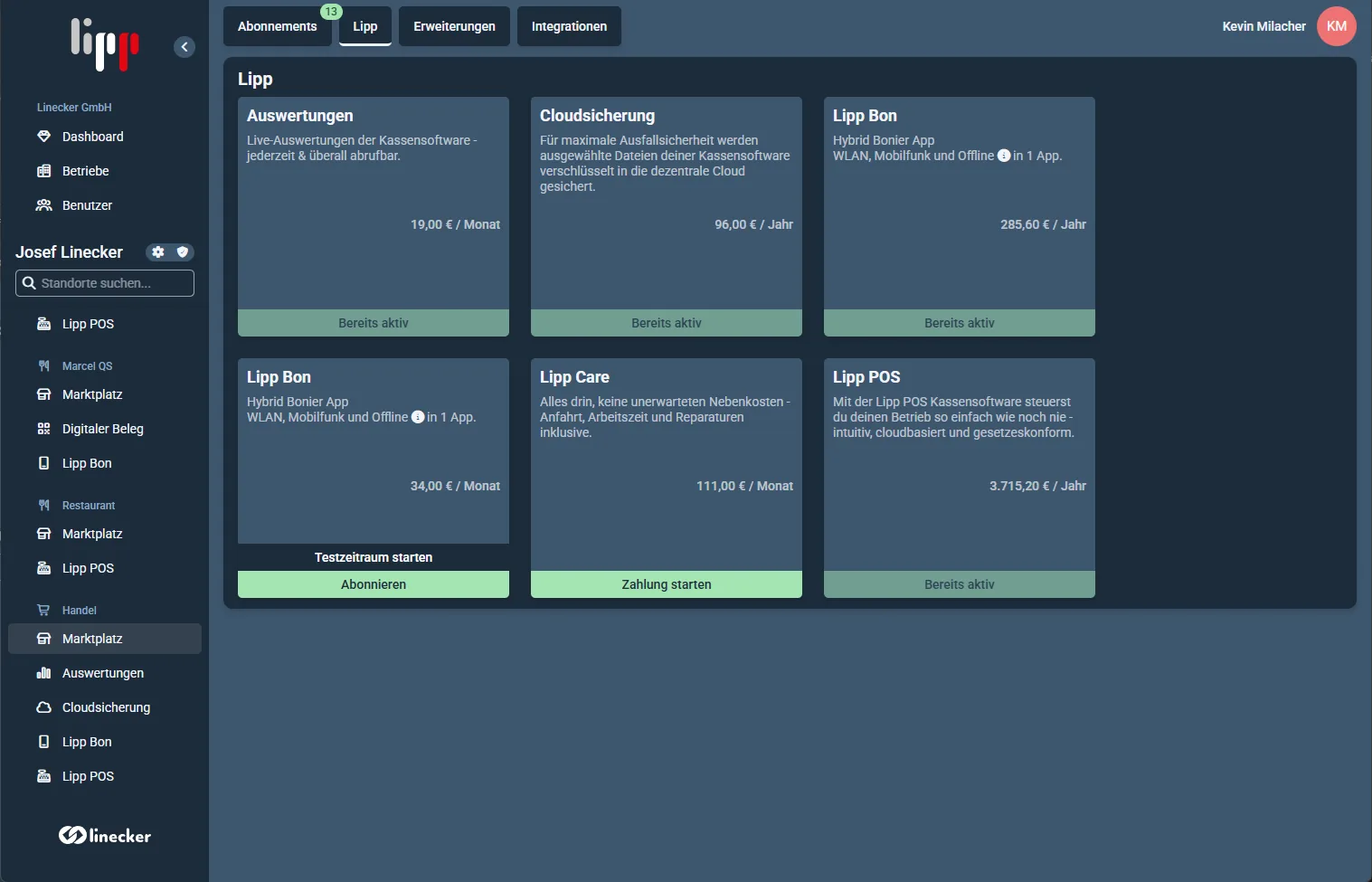The width and height of the screenshot is (1372, 882).
Task: Click the Linecker logo at sidebar bottom
Action: click(105, 836)
